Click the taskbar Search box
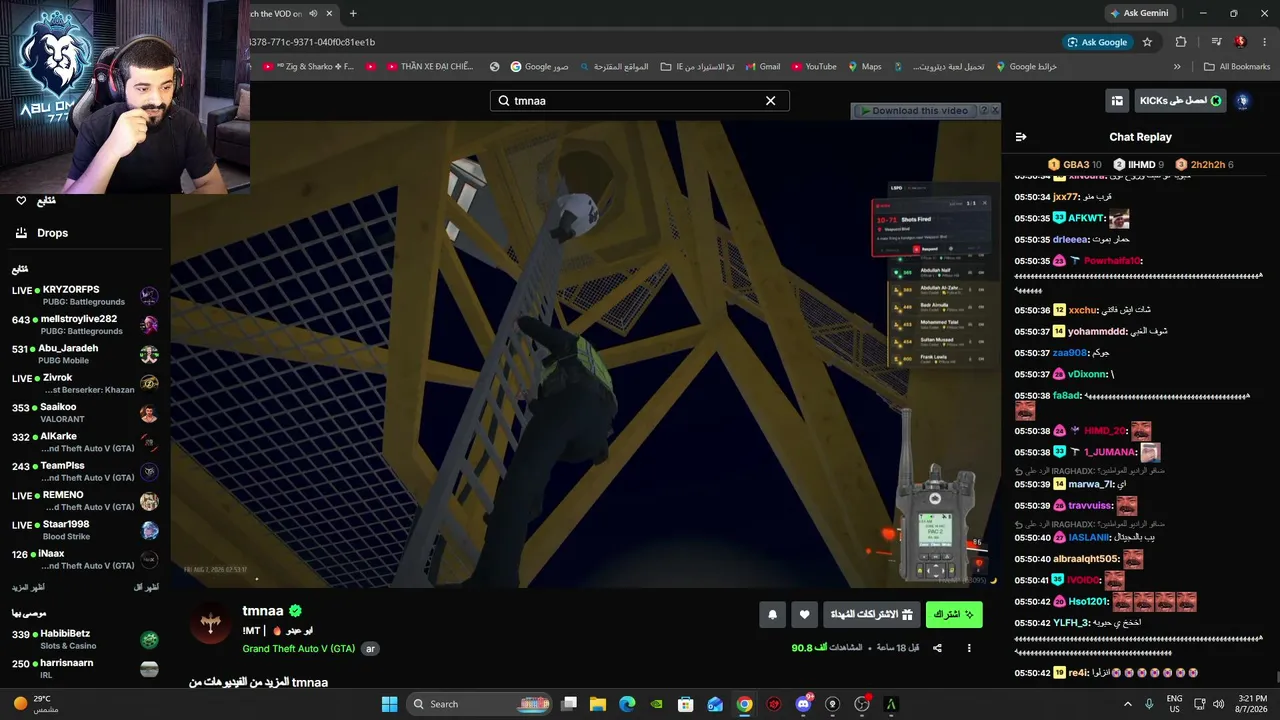1280x720 pixels. (x=478, y=704)
